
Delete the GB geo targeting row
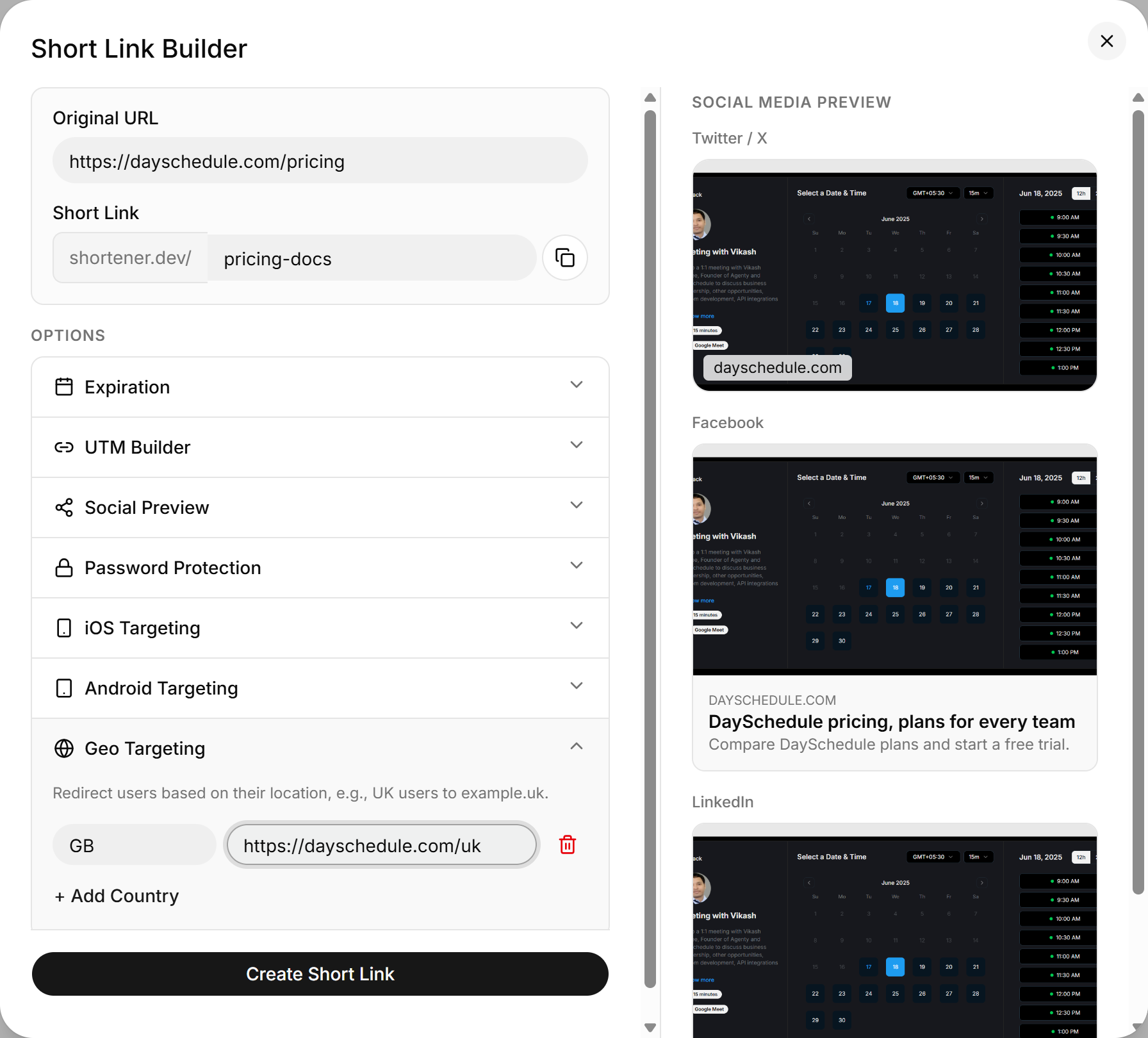pos(568,844)
